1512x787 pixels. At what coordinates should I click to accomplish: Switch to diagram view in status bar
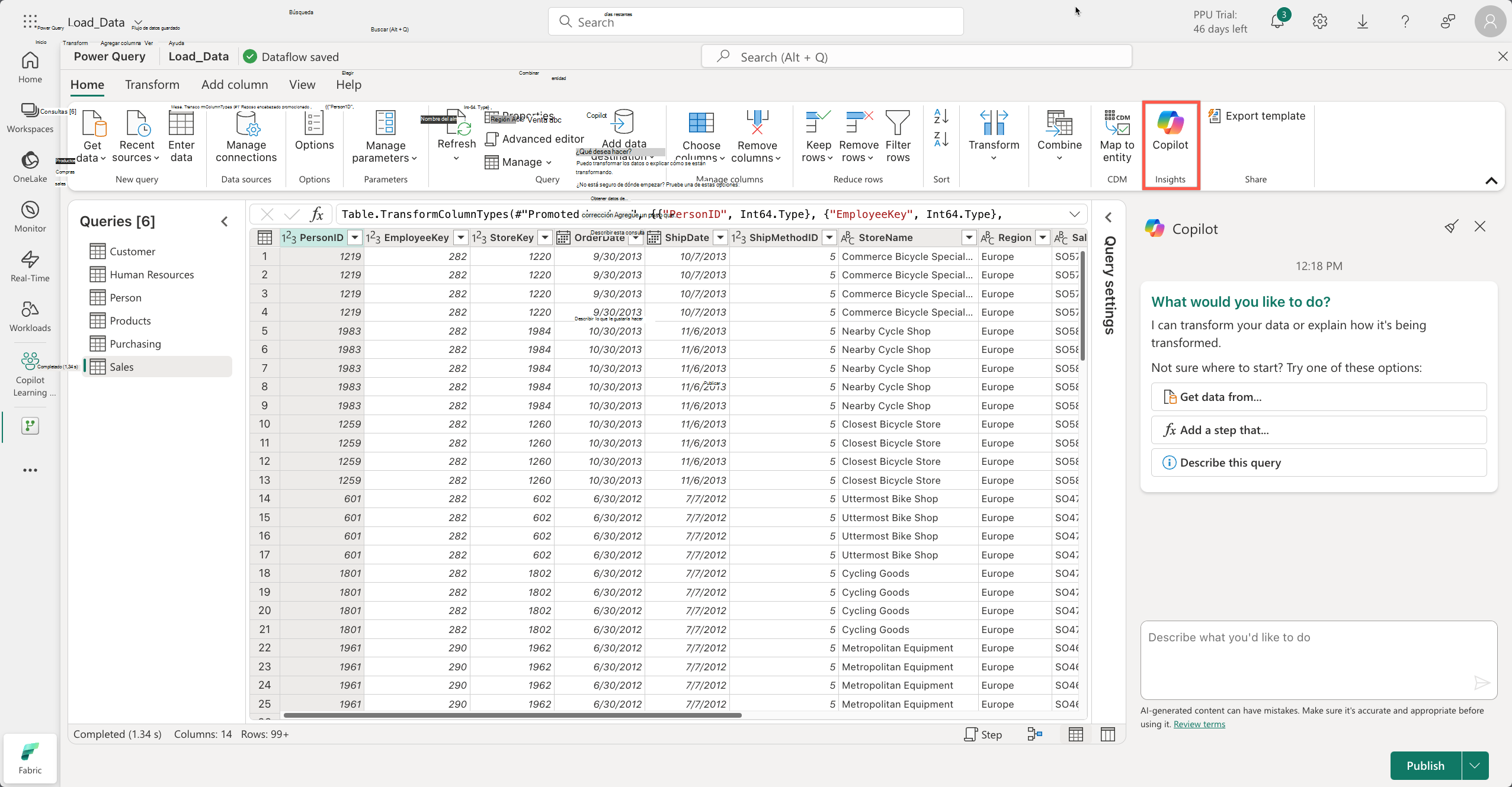pos(1035,734)
